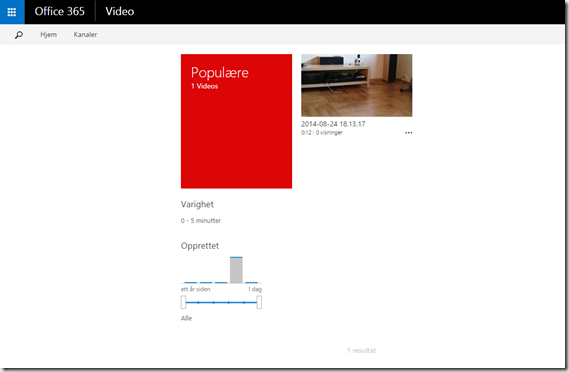Click the Opprettet heading
Screen dimensions: 569x372
click(x=200, y=246)
